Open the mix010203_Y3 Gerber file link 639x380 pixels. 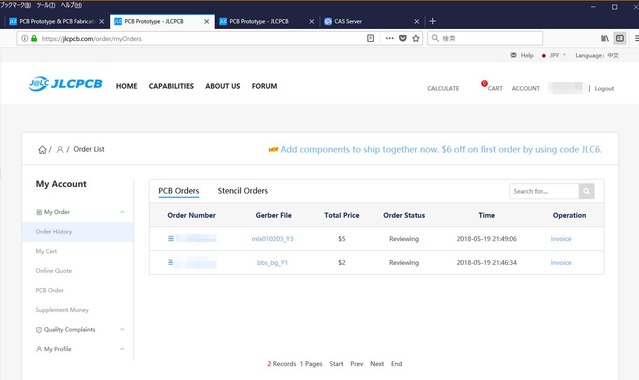click(x=272, y=239)
